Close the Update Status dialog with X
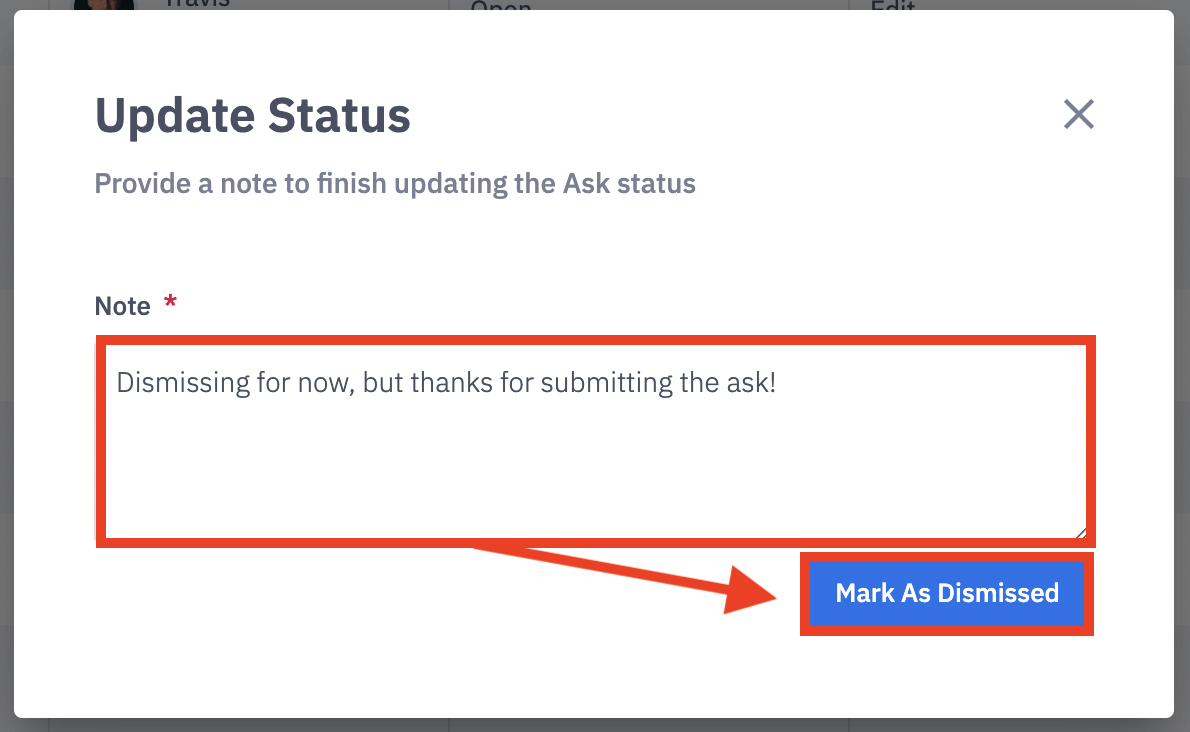This screenshot has height=732, width=1190. tap(1078, 114)
